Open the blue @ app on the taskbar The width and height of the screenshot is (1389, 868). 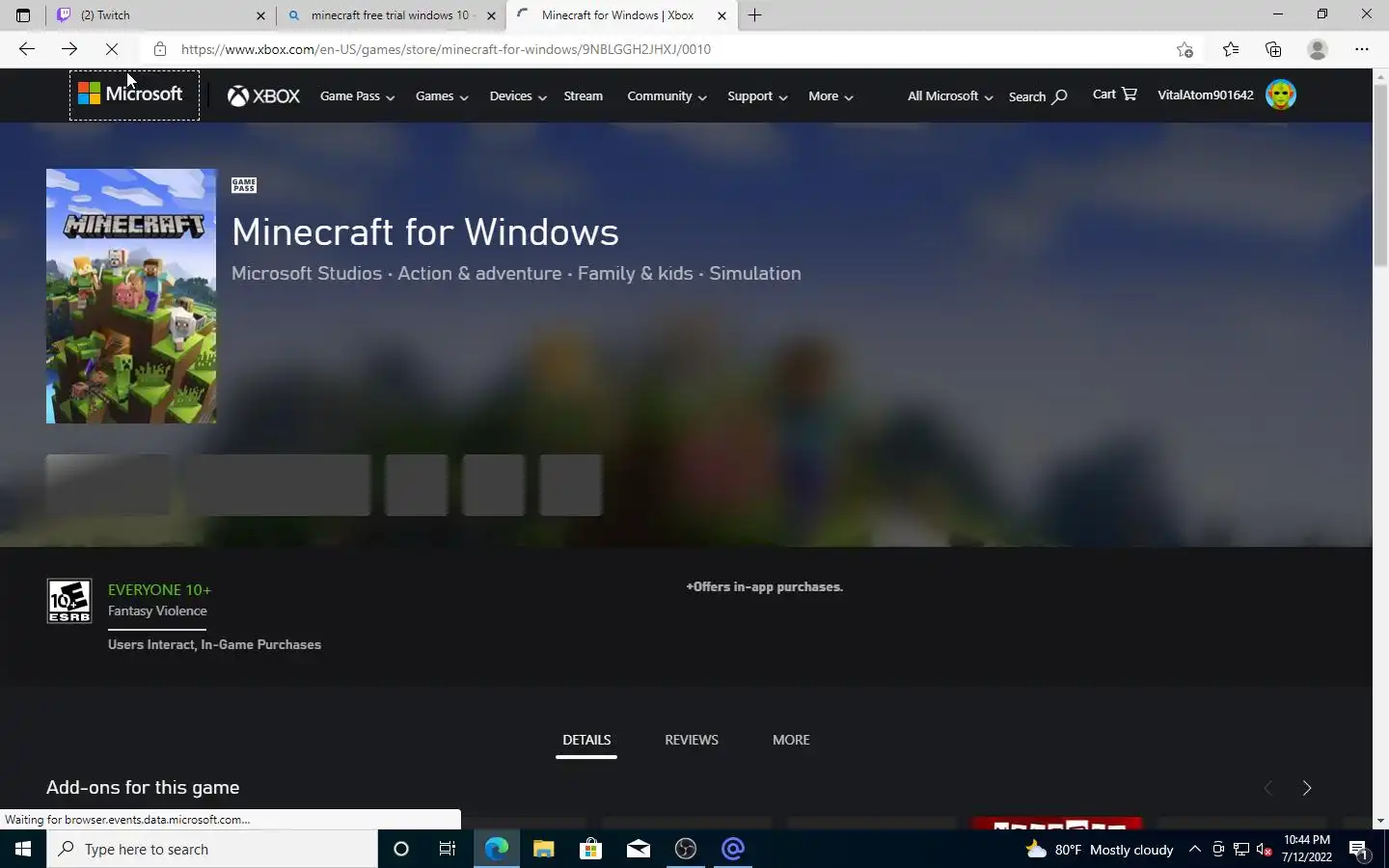[x=733, y=849]
